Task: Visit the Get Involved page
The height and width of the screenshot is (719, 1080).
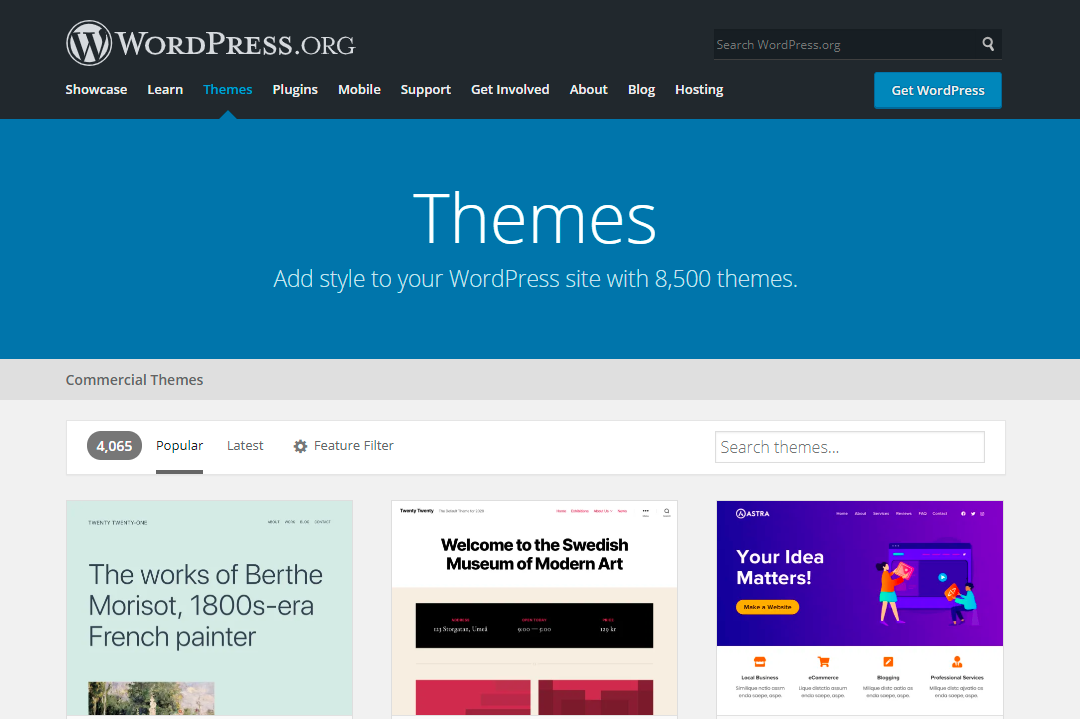Action: coord(510,89)
